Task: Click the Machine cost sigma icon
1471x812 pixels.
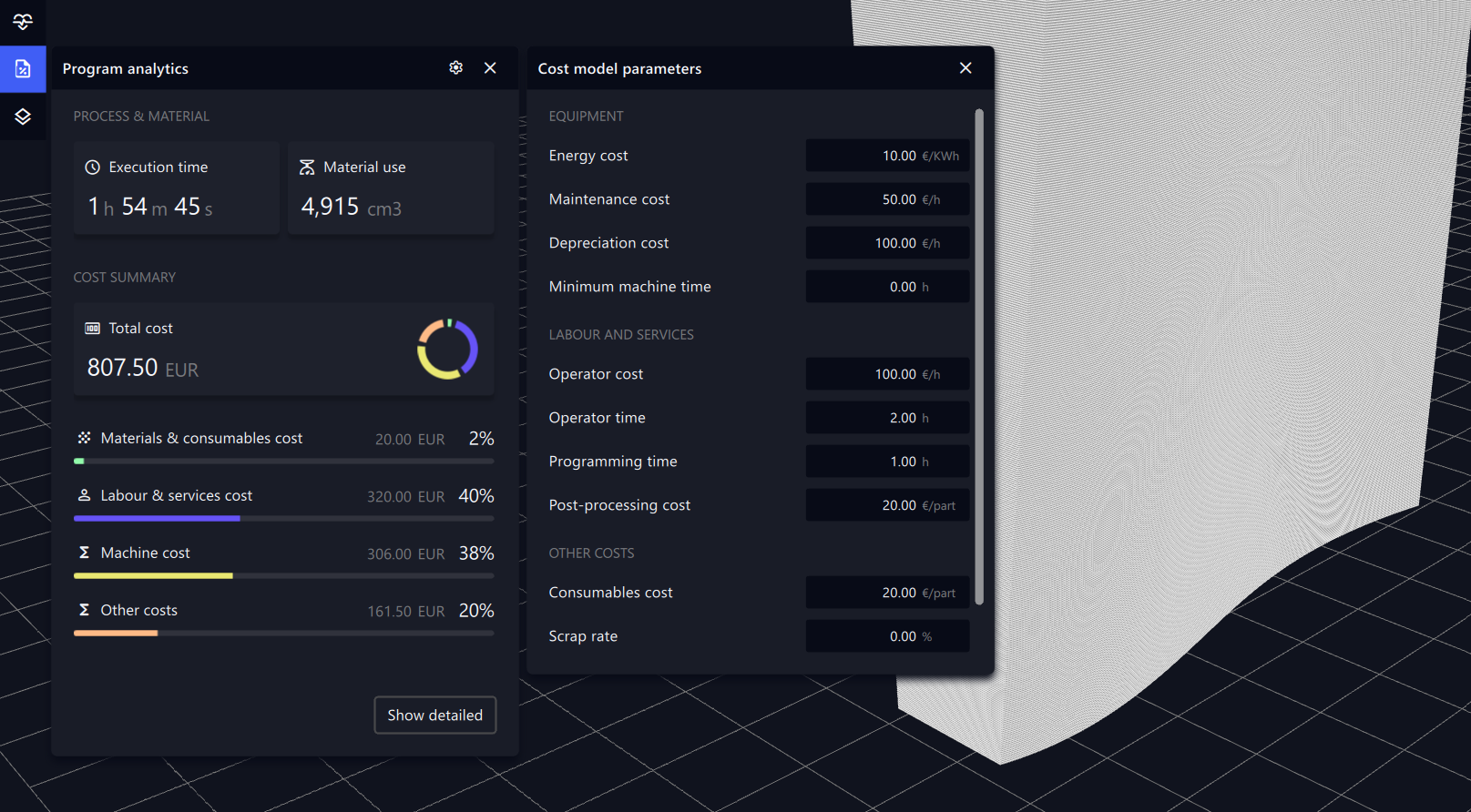Action: 84,553
